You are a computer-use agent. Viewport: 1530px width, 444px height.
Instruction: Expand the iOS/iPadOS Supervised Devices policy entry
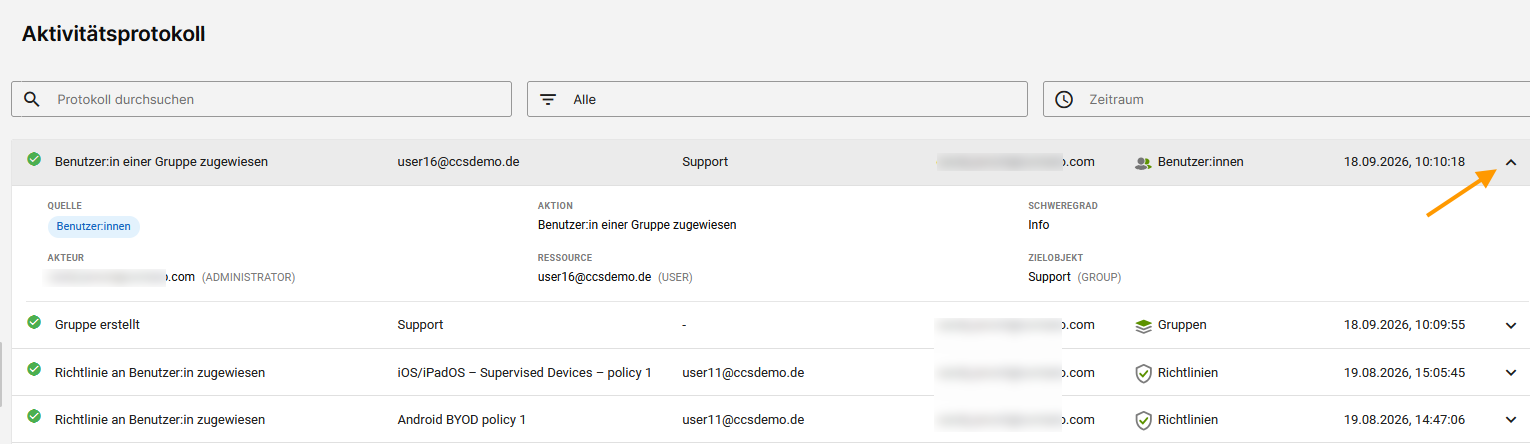tap(1511, 373)
